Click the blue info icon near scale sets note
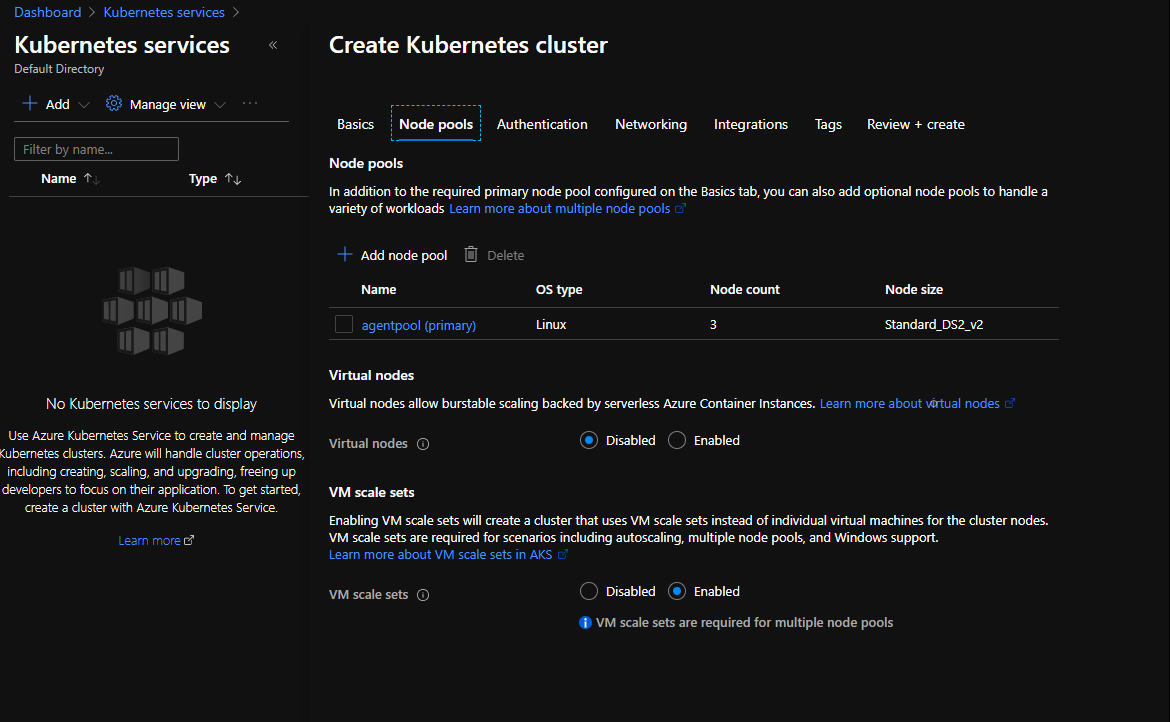The width and height of the screenshot is (1170, 722). pyautogui.click(x=585, y=623)
